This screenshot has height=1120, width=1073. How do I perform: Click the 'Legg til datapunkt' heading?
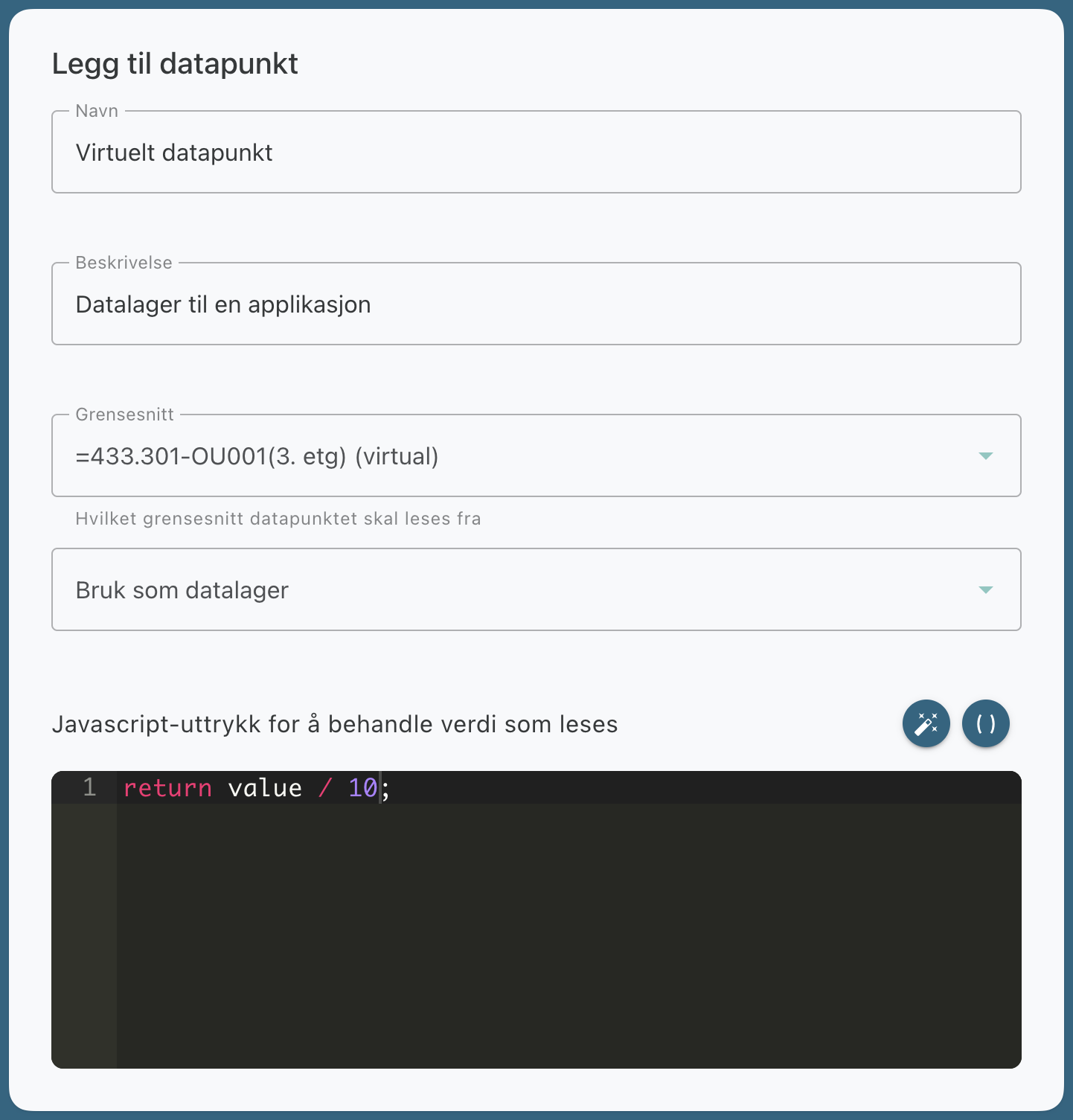click(175, 64)
